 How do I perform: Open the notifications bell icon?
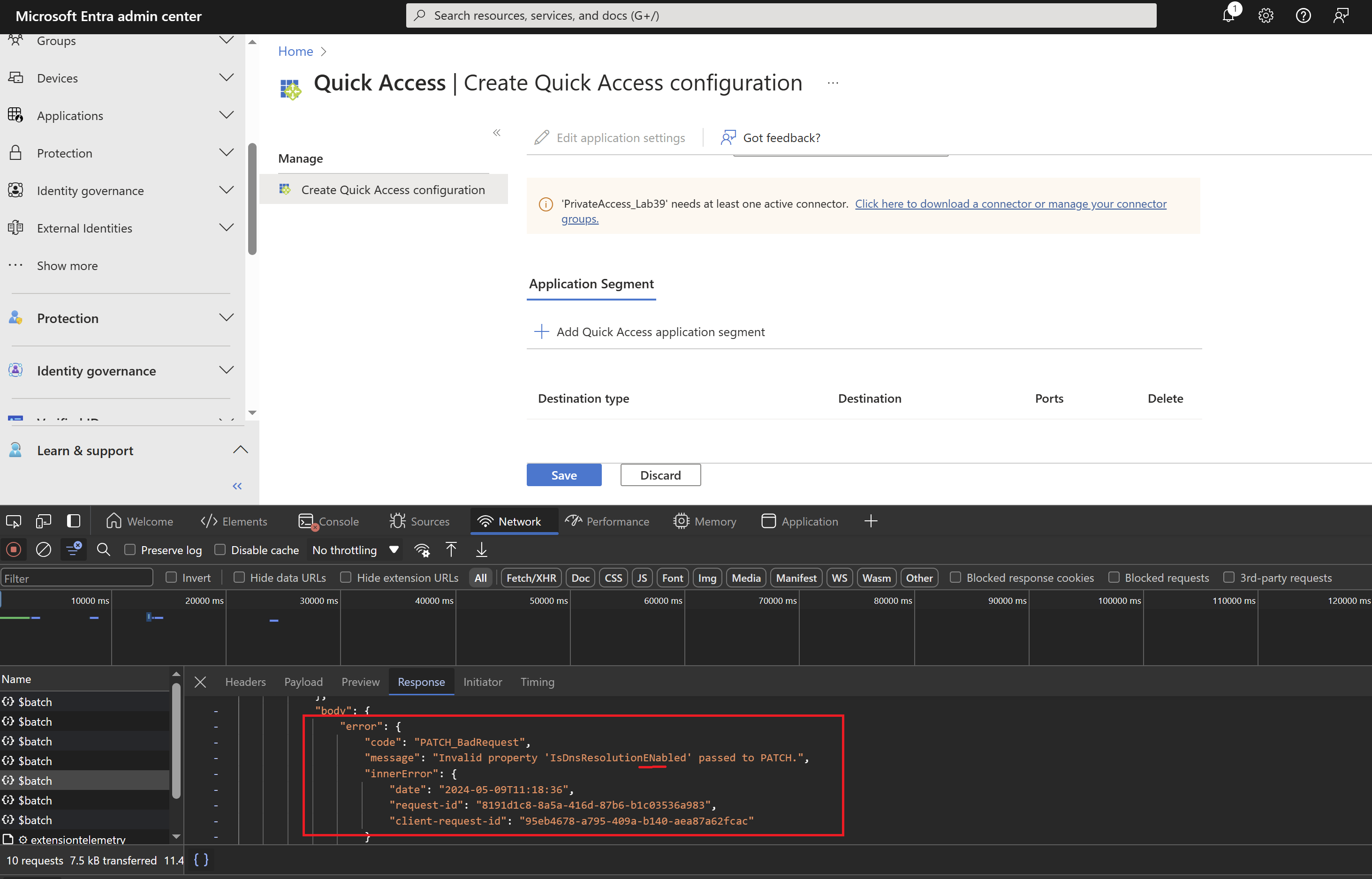pyautogui.click(x=1228, y=15)
